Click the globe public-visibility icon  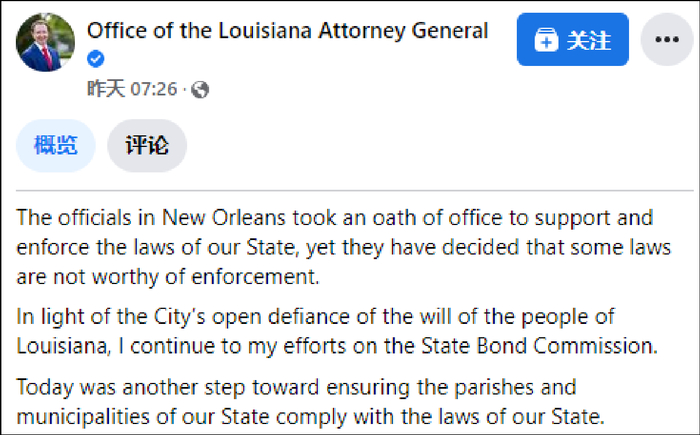(200, 90)
